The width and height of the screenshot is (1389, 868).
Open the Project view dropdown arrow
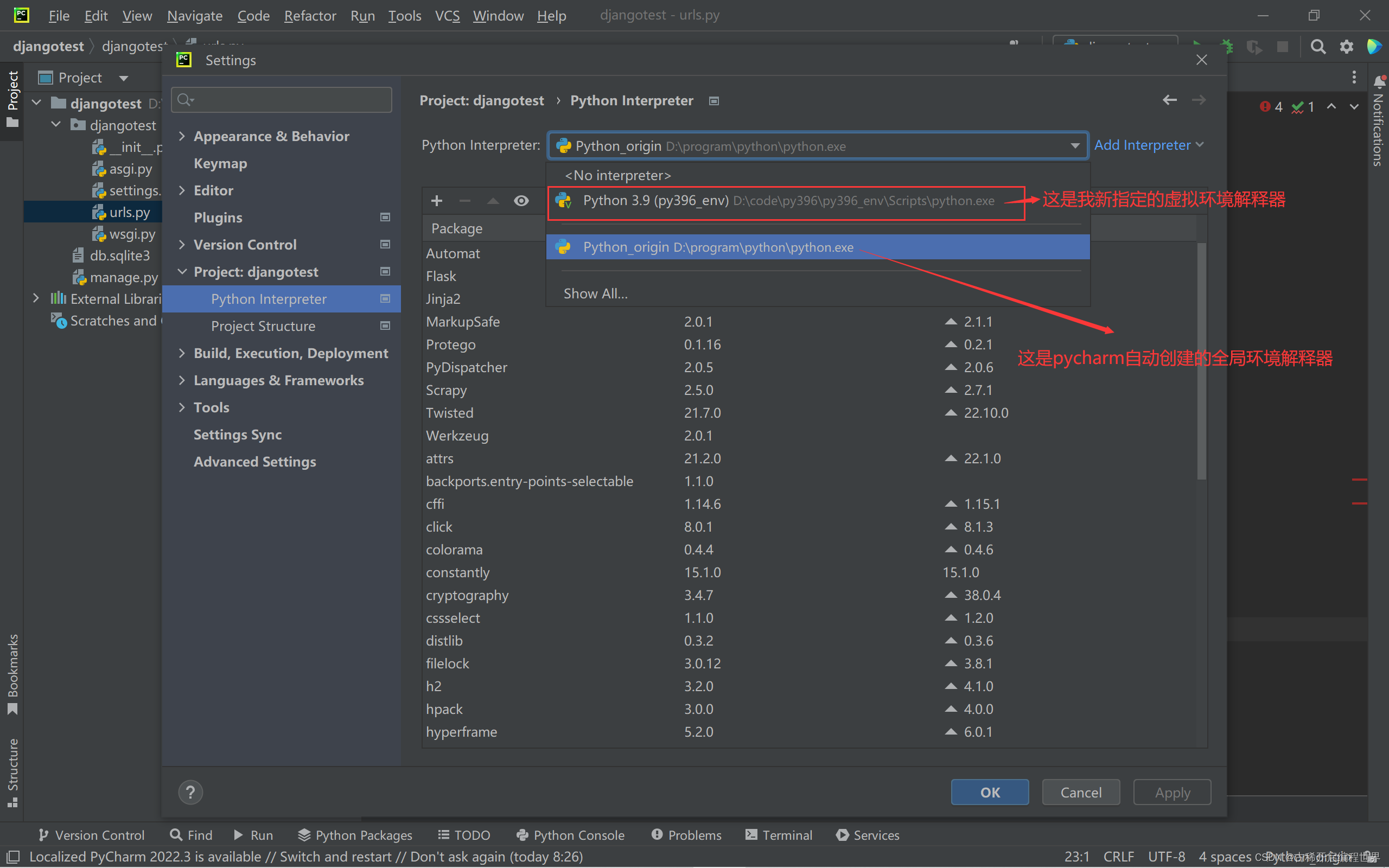point(123,78)
